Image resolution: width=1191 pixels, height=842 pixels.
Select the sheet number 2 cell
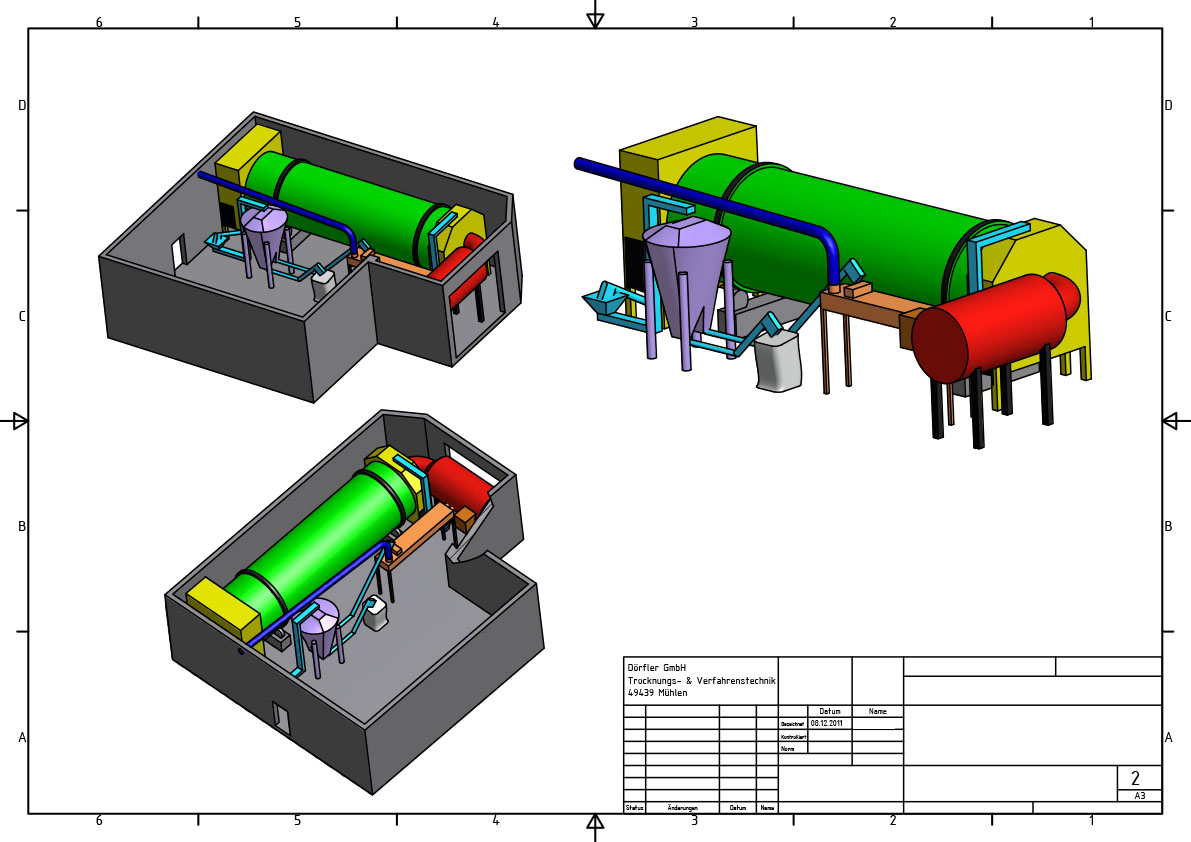pyautogui.click(x=1135, y=778)
